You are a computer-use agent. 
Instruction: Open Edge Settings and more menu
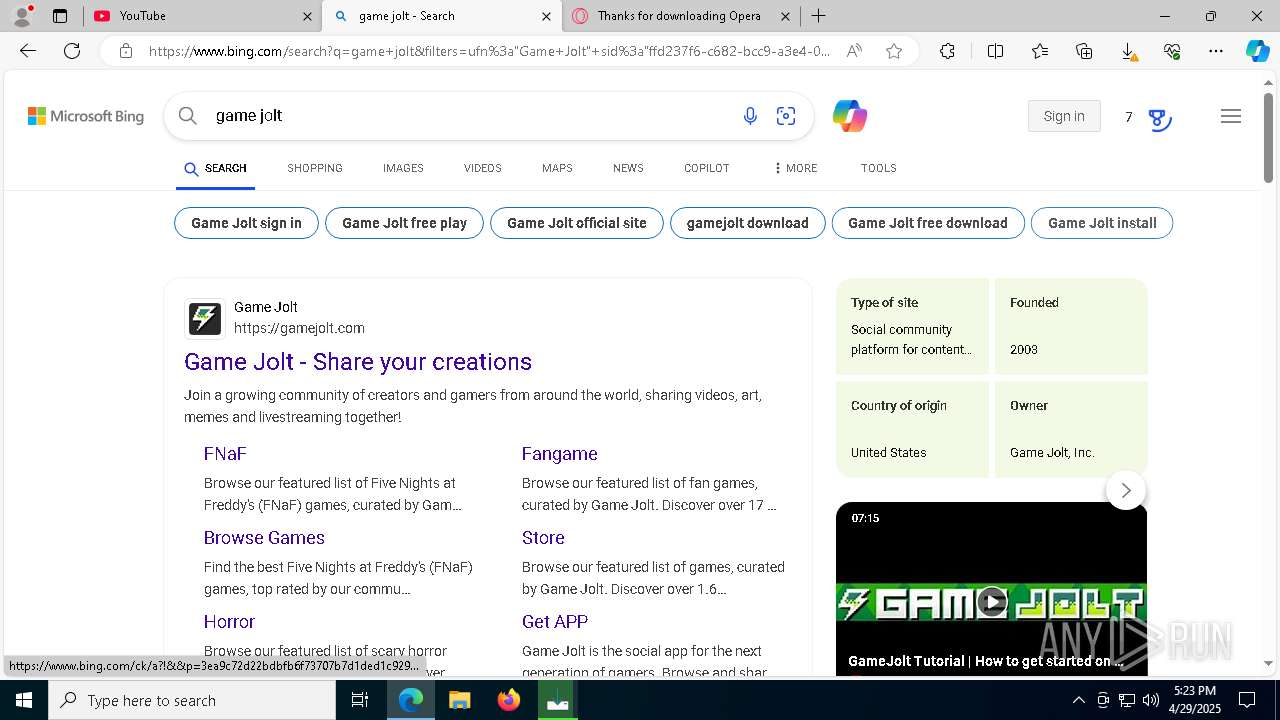click(1216, 51)
